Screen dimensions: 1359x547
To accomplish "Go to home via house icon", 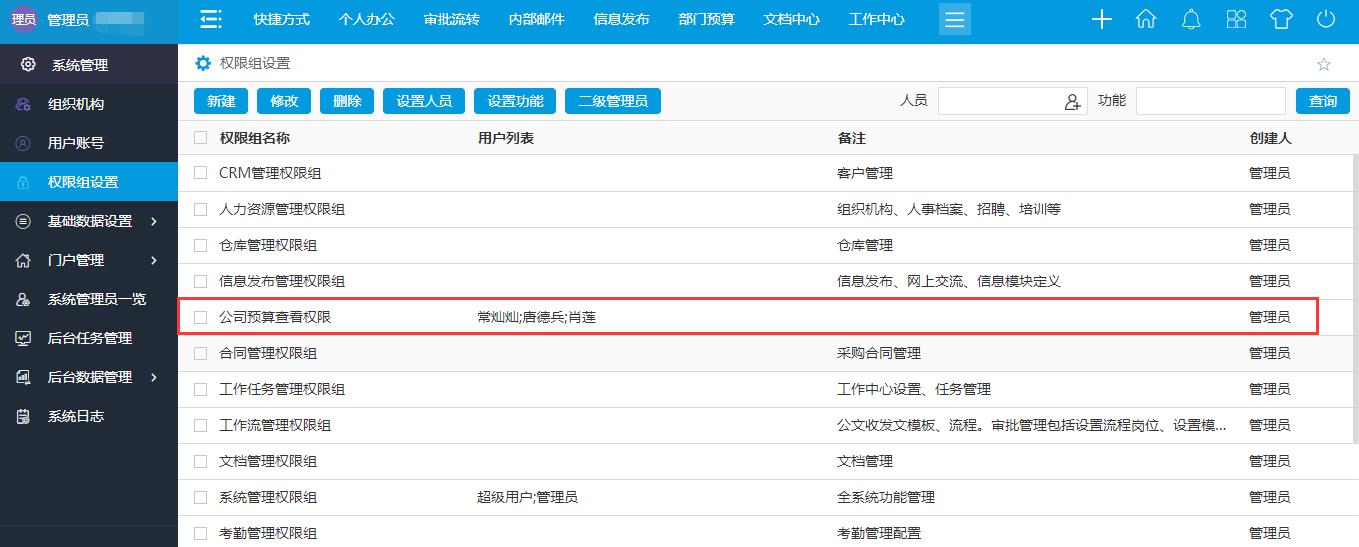I will 1146,20.
